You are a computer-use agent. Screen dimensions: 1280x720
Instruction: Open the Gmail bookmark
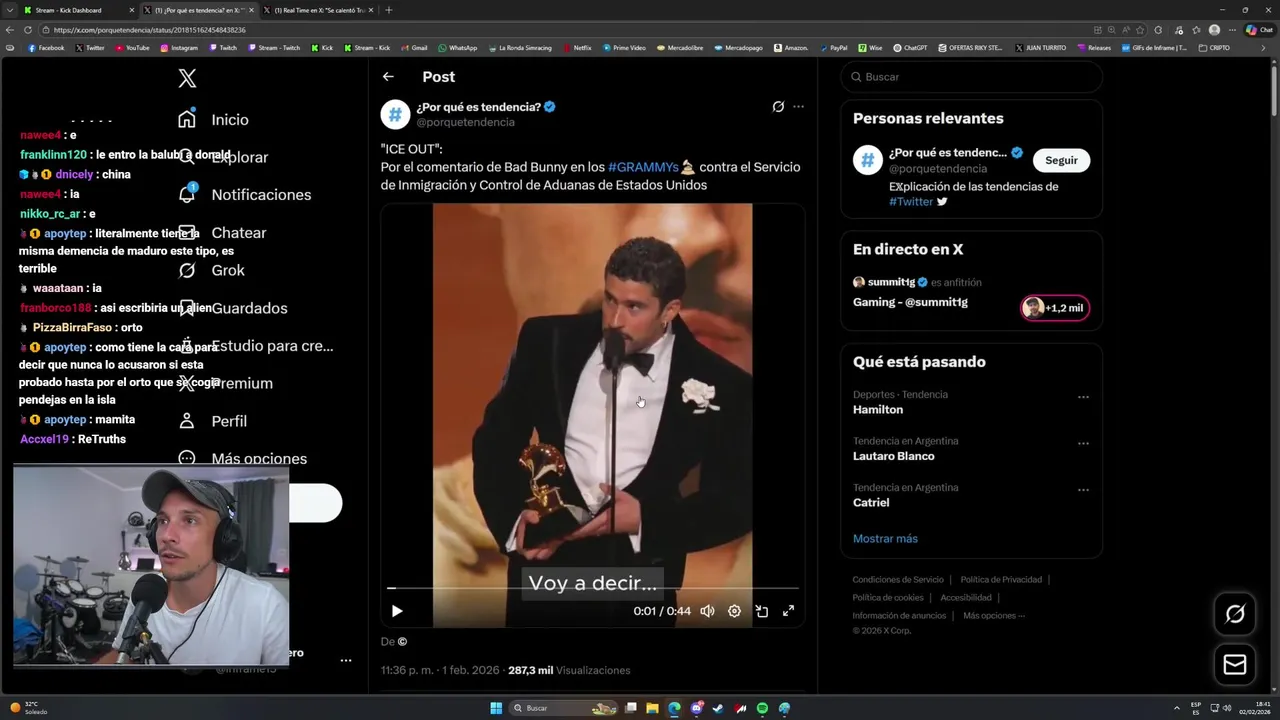[x=414, y=48]
